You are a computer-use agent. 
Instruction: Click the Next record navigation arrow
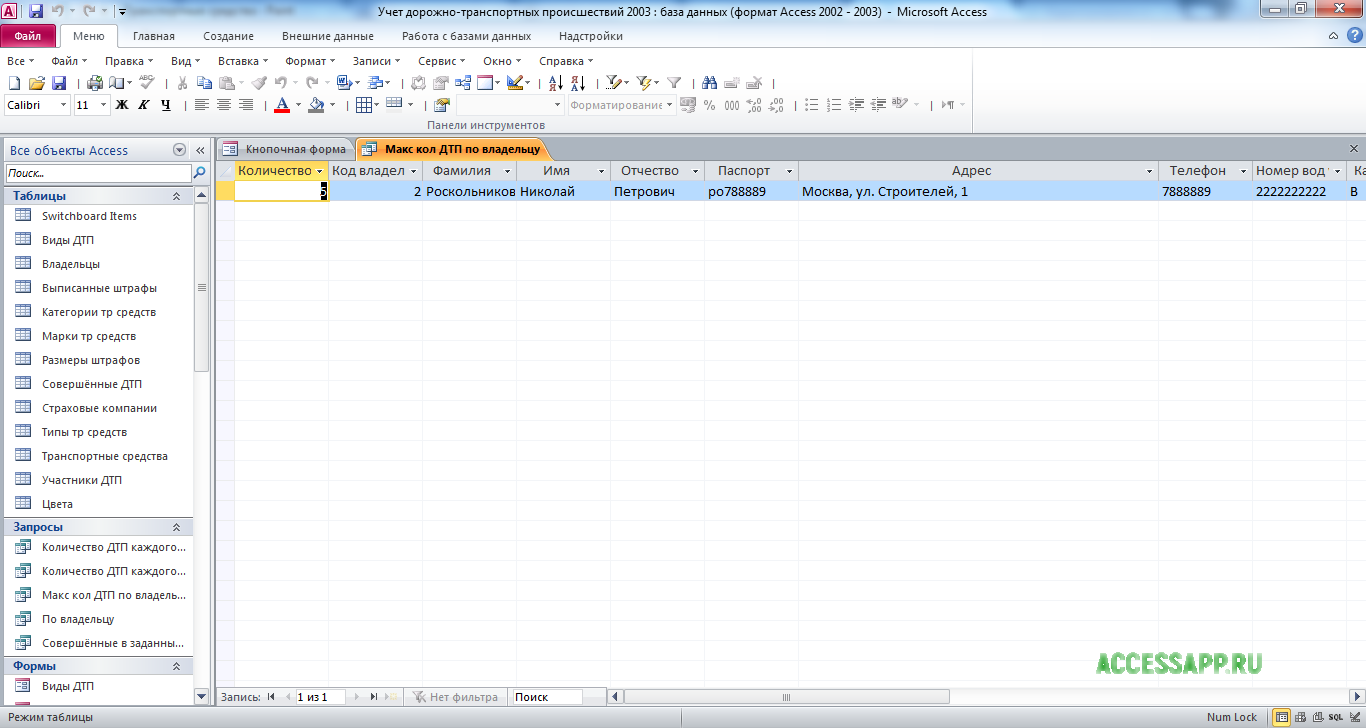(x=356, y=697)
